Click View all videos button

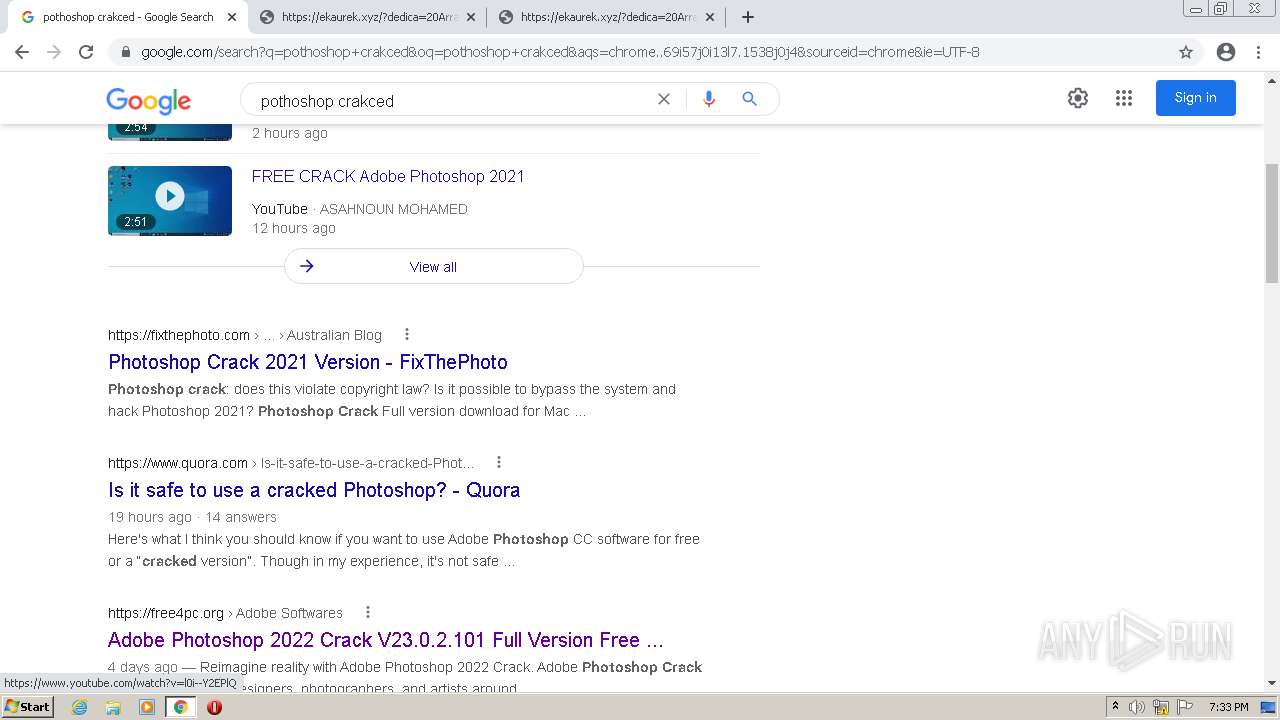[433, 267]
